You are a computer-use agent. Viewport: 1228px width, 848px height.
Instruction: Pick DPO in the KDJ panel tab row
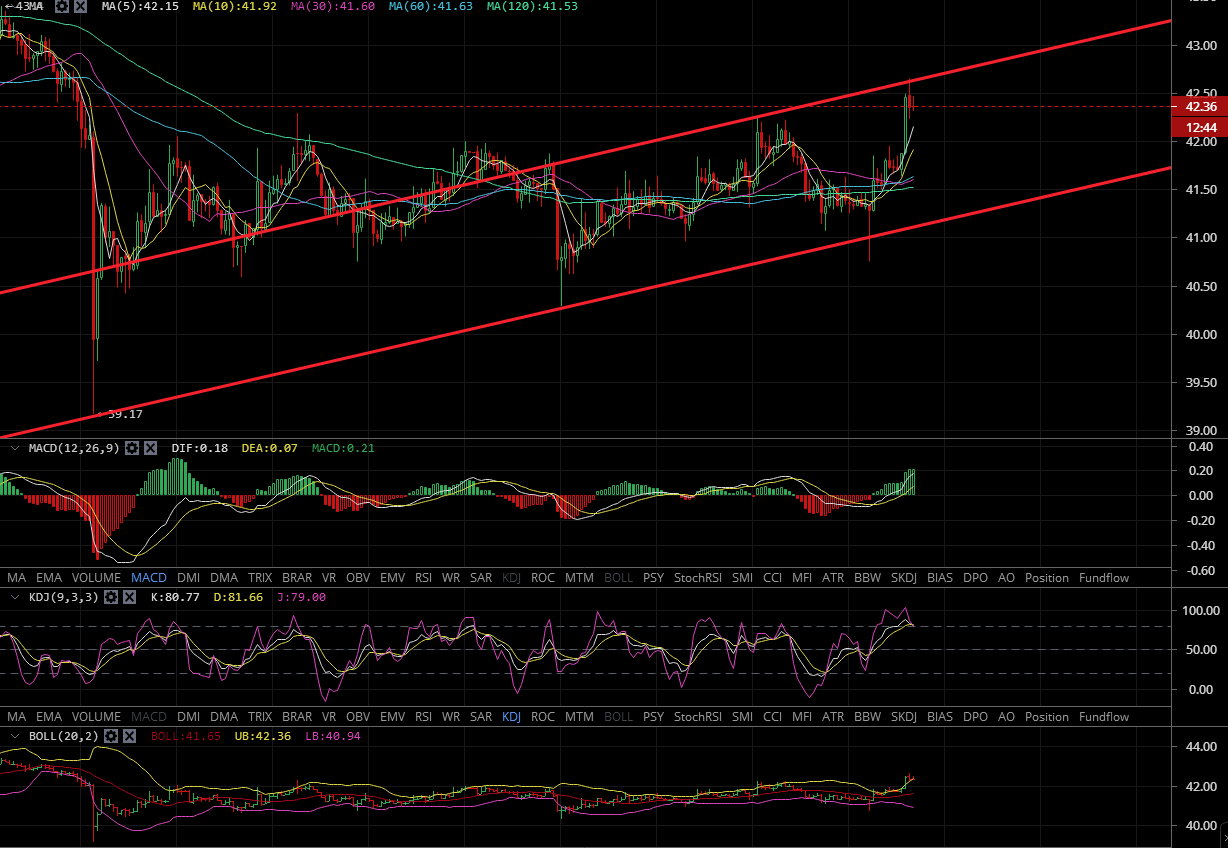click(x=975, y=717)
